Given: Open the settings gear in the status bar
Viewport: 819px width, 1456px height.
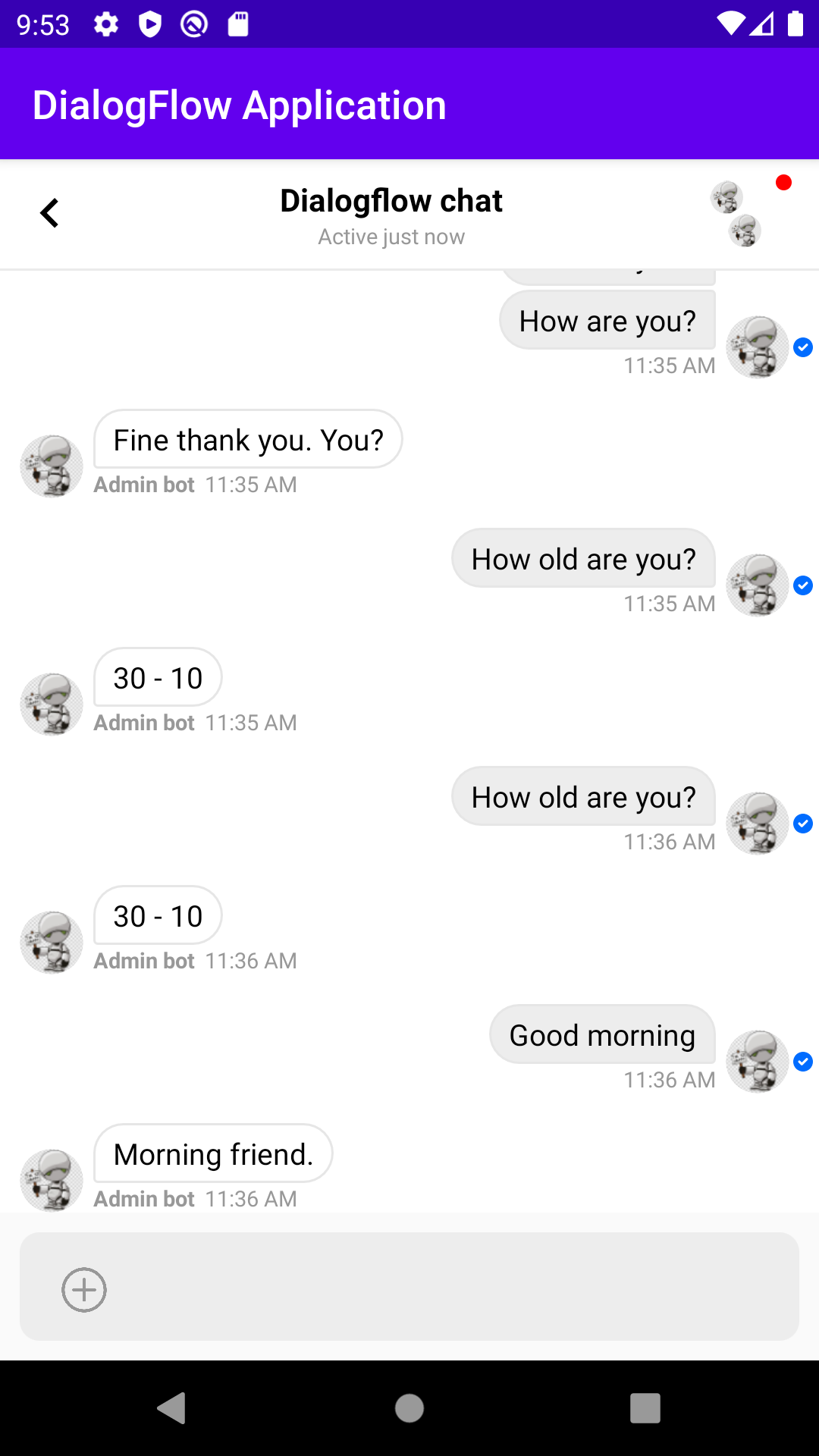Looking at the screenshot, I should pyautogui.click(x=106, y=24).
